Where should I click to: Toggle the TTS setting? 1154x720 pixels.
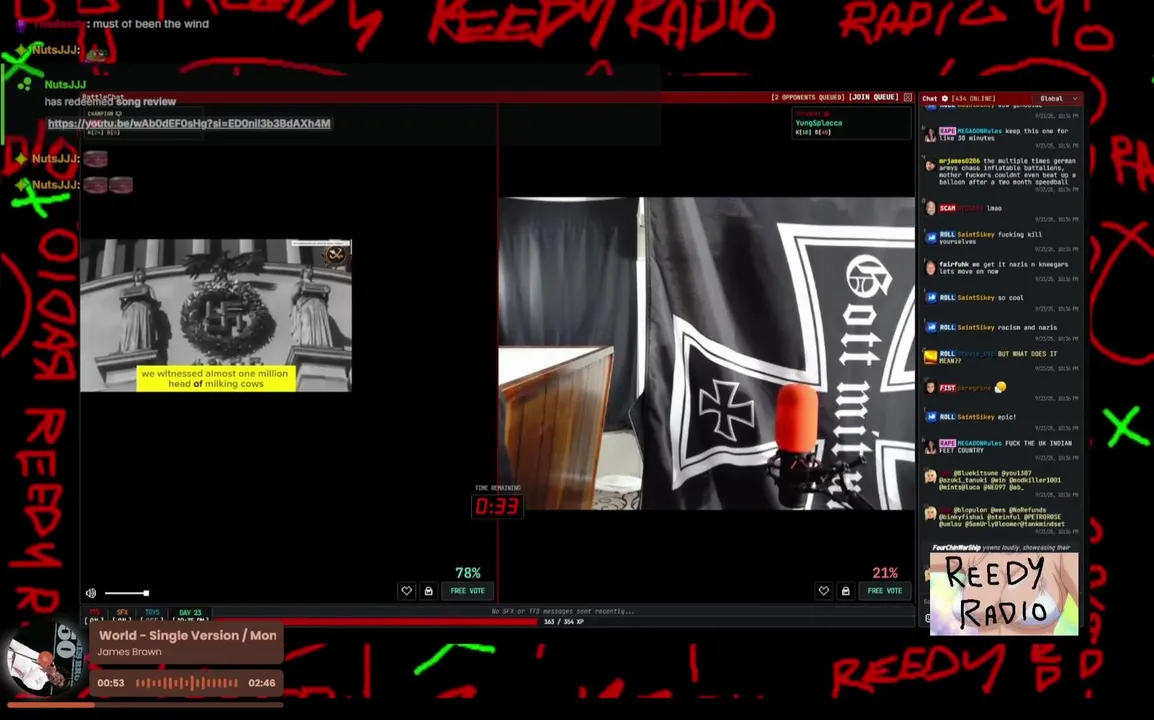94,615
